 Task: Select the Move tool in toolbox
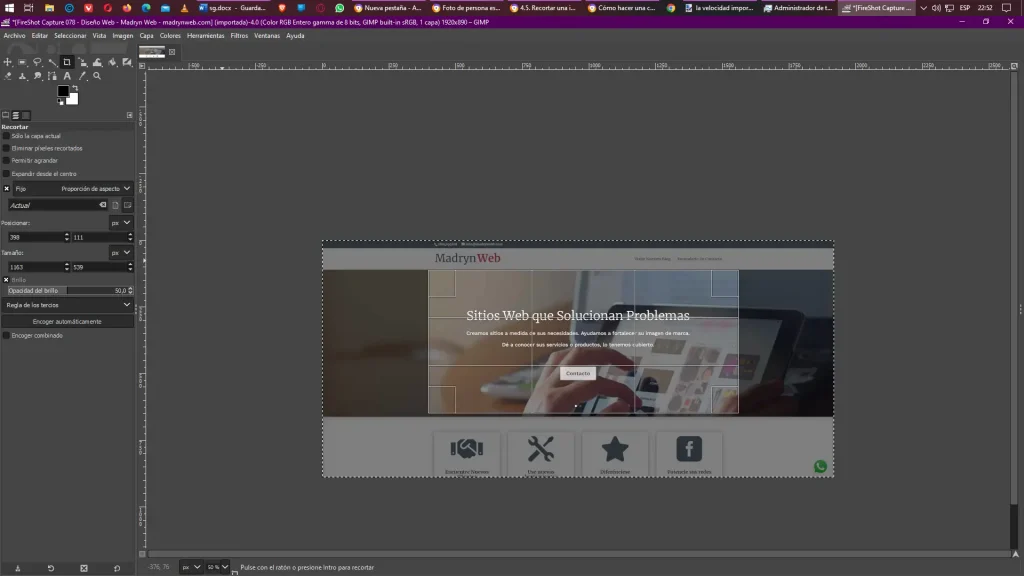point(8,62)
